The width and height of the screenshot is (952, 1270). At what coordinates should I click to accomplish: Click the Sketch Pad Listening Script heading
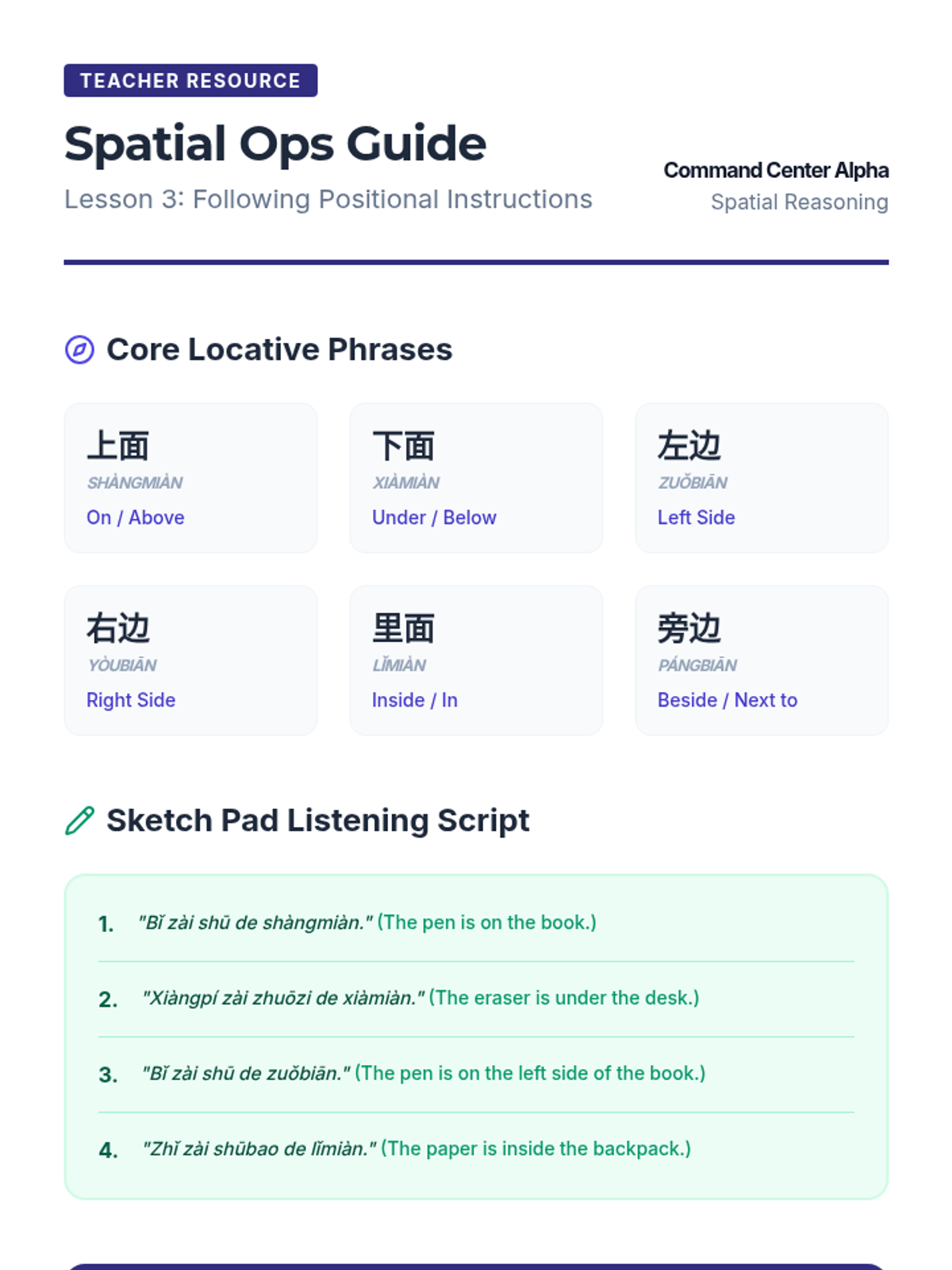(317, 821)
